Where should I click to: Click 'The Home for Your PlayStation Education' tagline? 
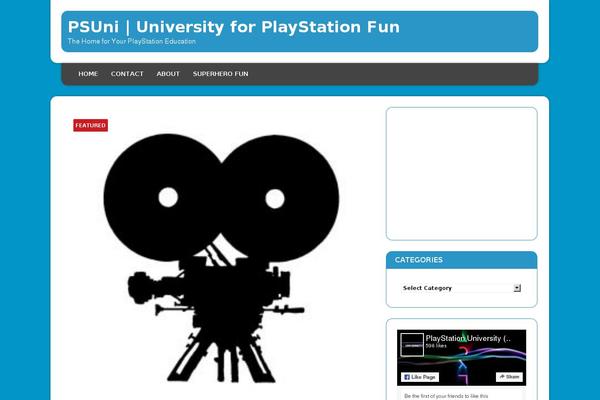[132, 41]
